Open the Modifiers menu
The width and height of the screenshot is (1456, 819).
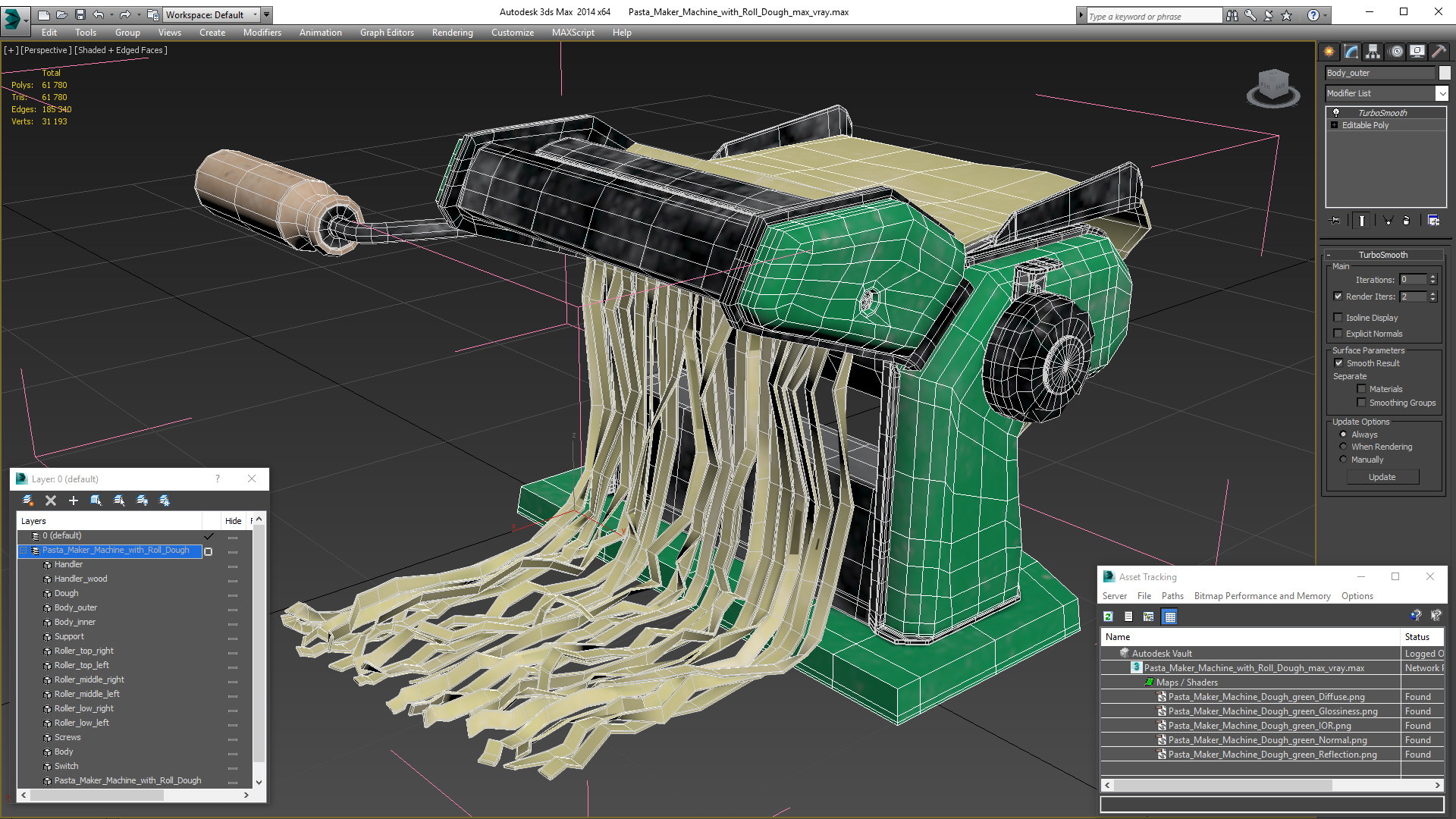262,33
